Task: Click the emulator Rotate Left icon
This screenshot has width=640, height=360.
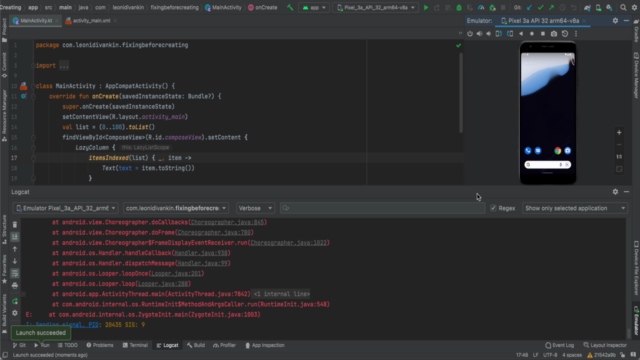Action: tap(499, 34)
